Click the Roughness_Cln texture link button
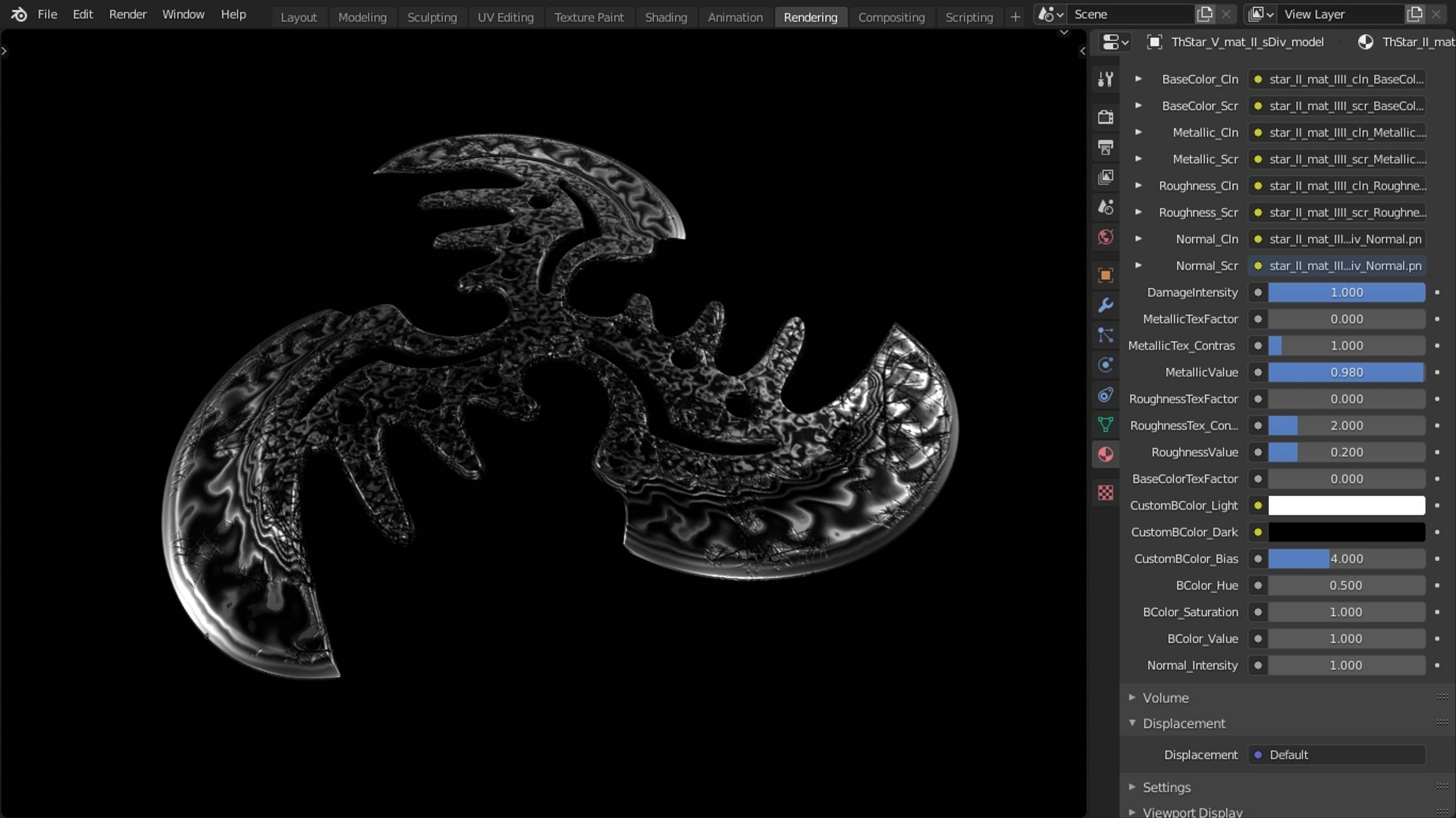Screen dimensions: 1456x818 click(1337, 186)
